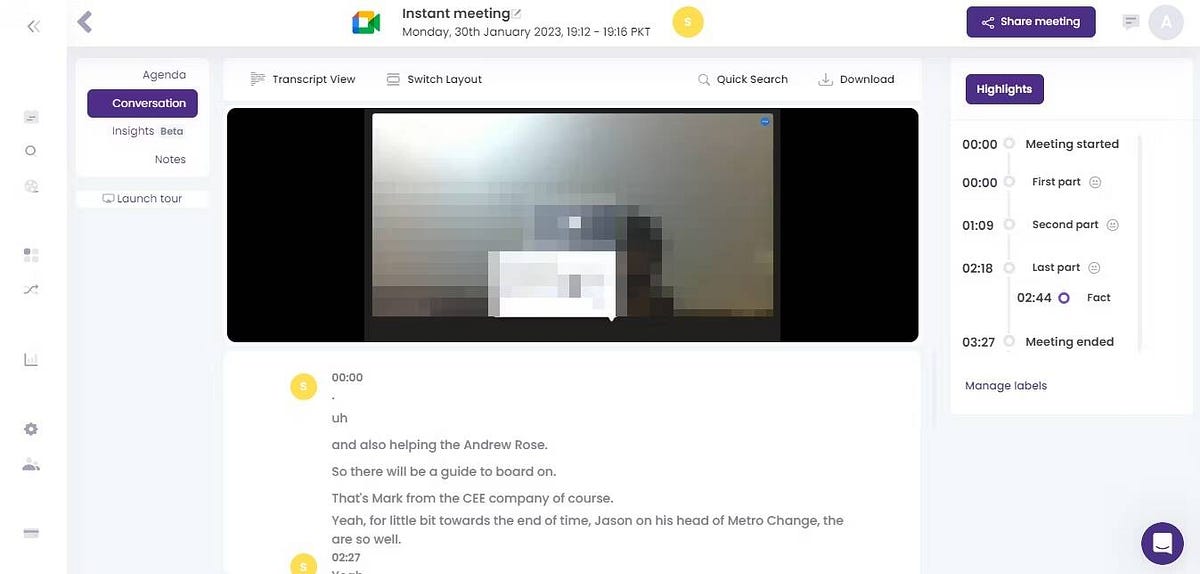Open the bar chart analytics icon in the sidebar
The width and height of the screenshot is (1200, 574).
[x=31, y=359]
